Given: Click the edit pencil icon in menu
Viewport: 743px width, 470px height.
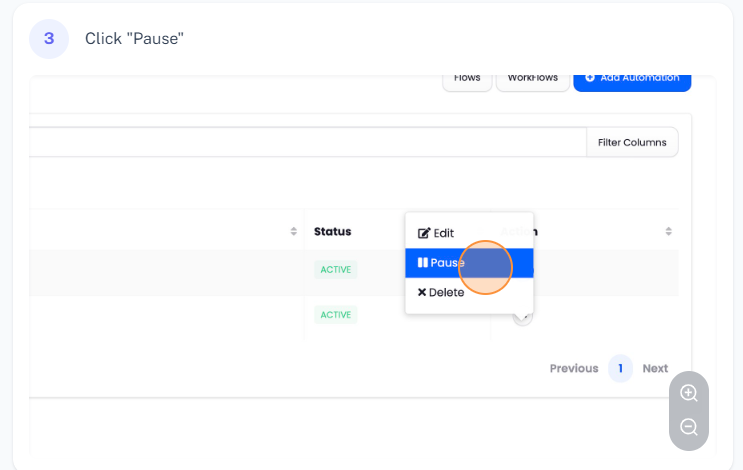Looking at the screenshot, I should tap(423, 233).
